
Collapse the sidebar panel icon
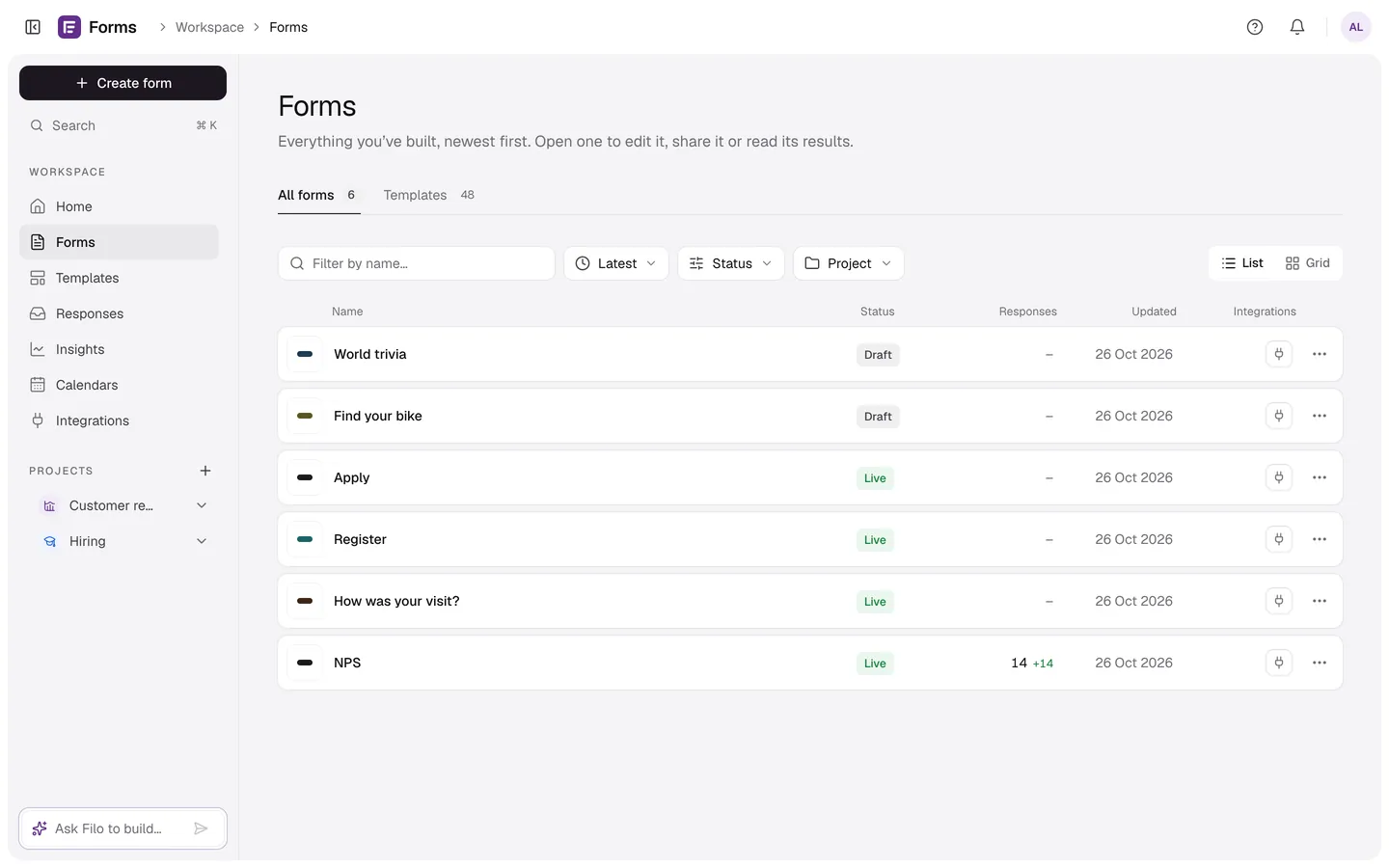pos(33,27)
